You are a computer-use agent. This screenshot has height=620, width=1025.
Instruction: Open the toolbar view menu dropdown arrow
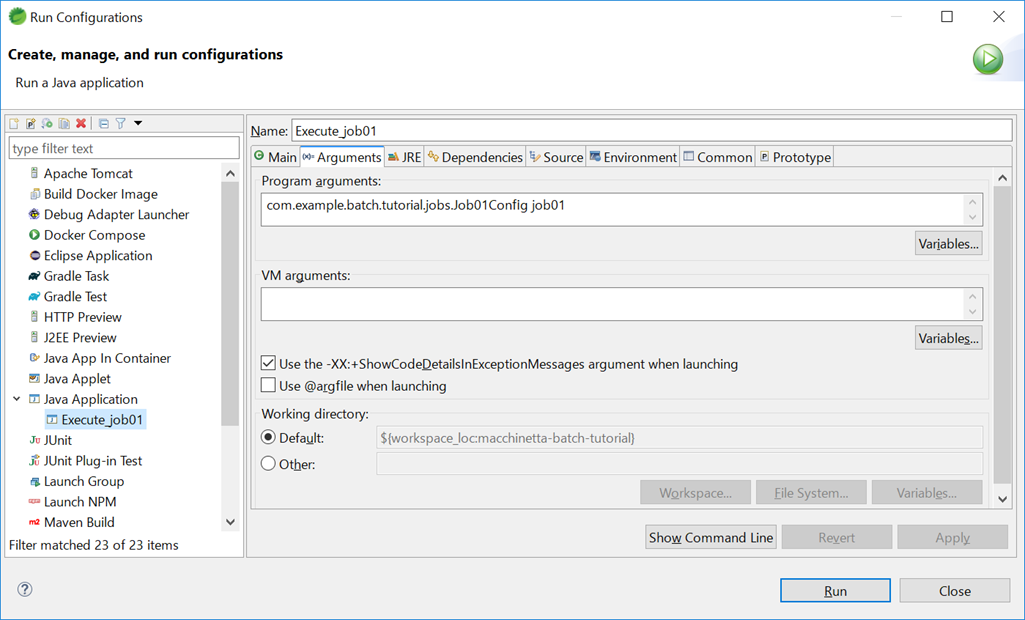pyautogui.click(x=139, y=123)
